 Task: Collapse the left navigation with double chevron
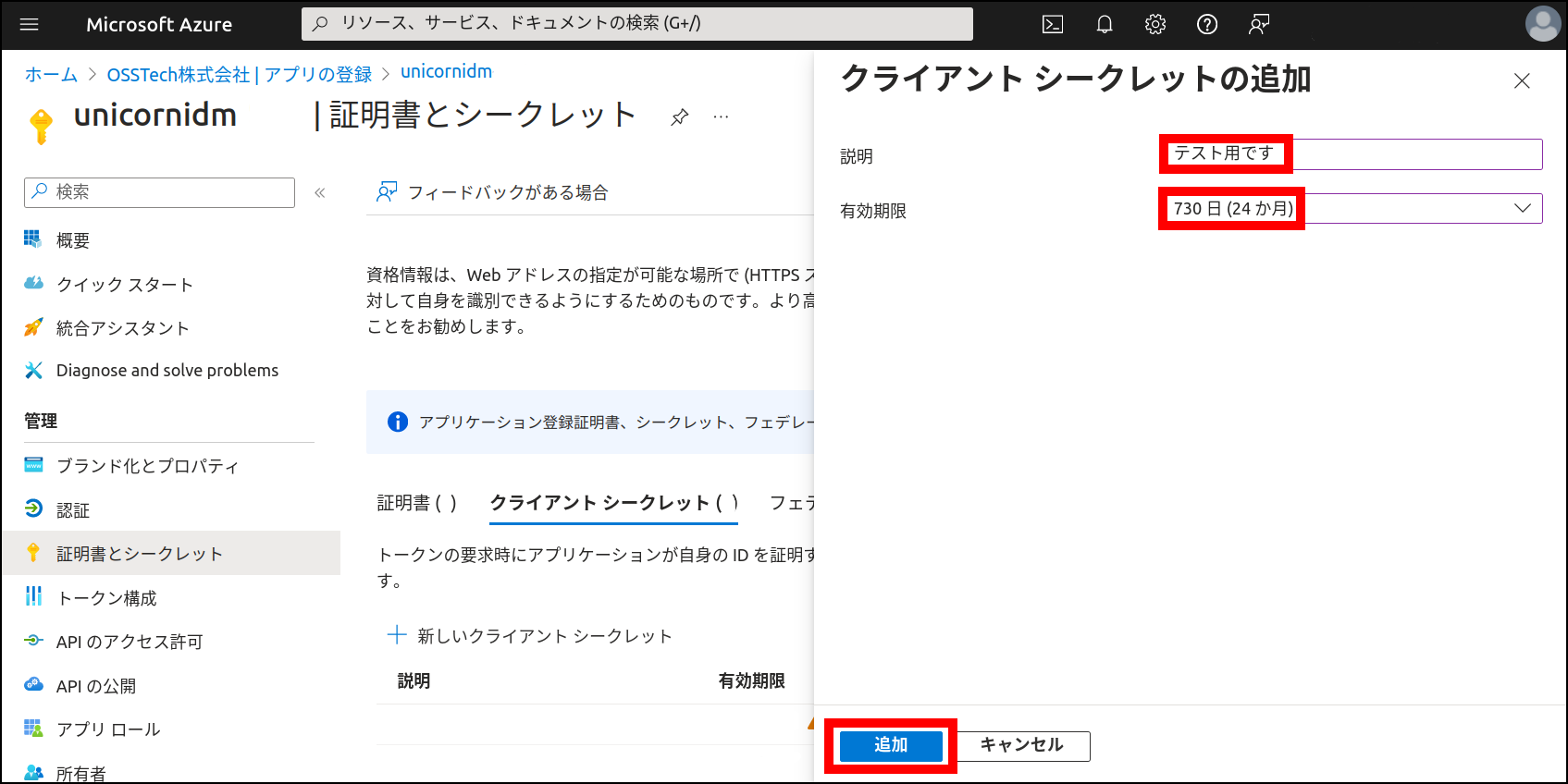320,192
